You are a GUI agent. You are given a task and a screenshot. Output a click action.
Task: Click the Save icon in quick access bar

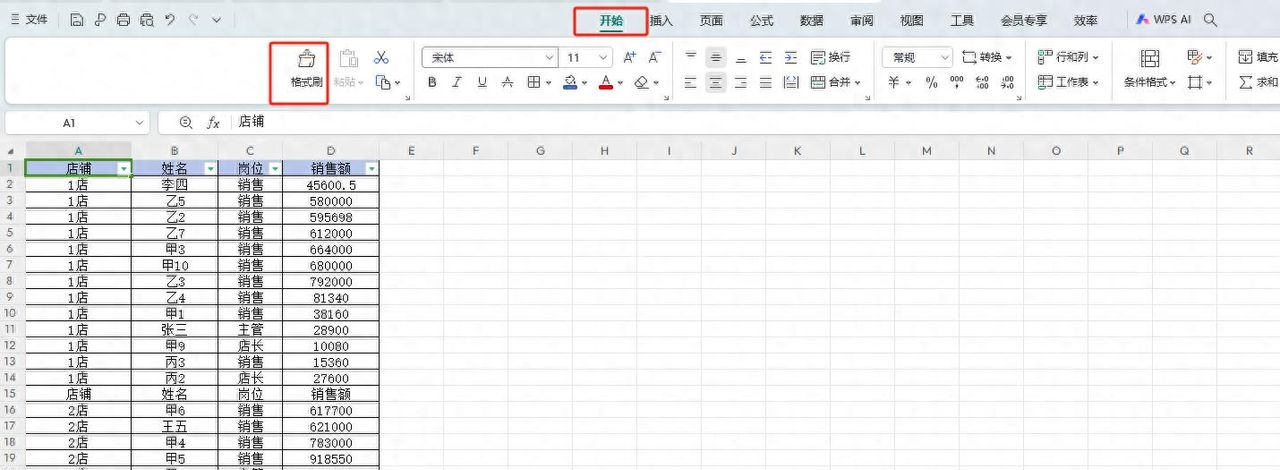coord(77,20)
